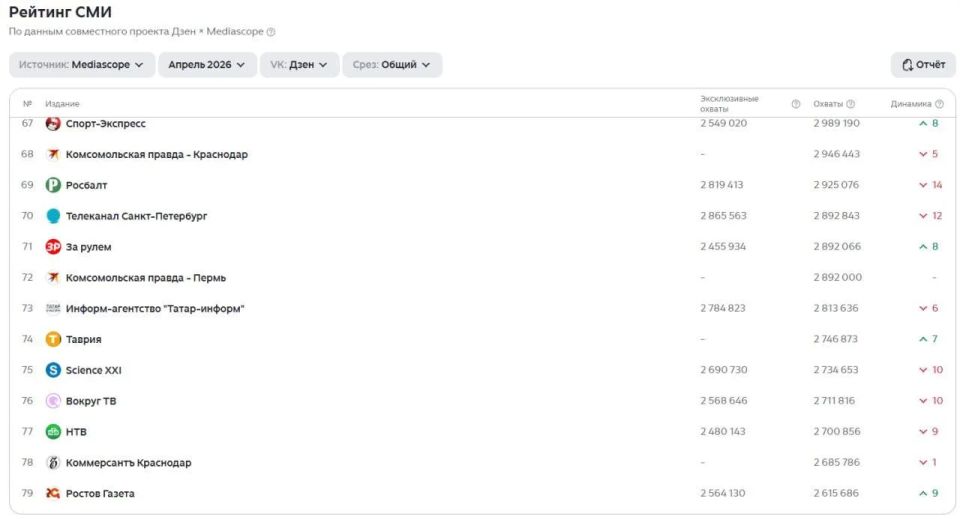
Task: Click the Телеканал Санкт-Петербург logo icon
Action: click(x=53, y=216)
